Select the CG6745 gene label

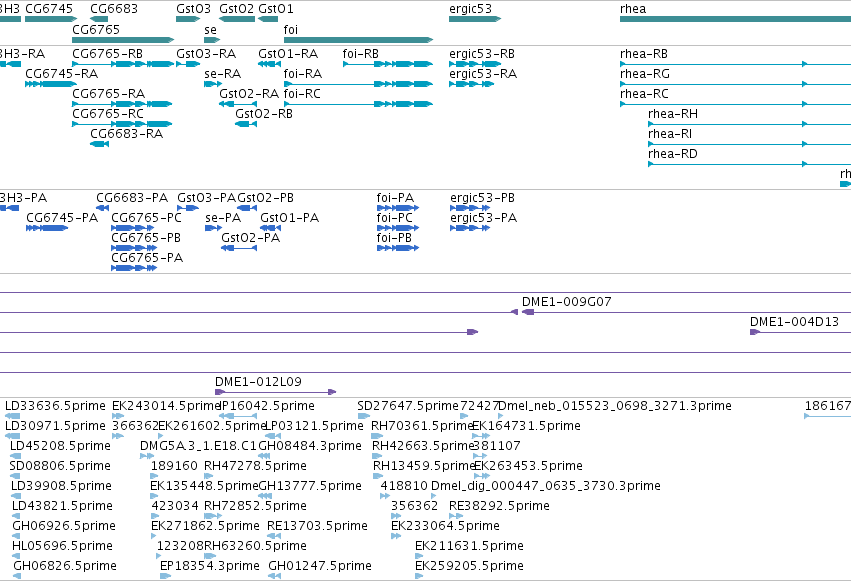pyautogui.click(x=49, y=9)
